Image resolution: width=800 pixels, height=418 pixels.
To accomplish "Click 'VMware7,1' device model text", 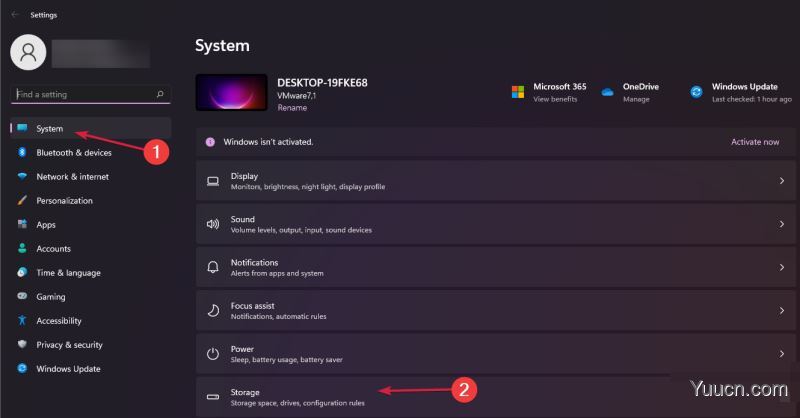I will click(x=296, y=95).
